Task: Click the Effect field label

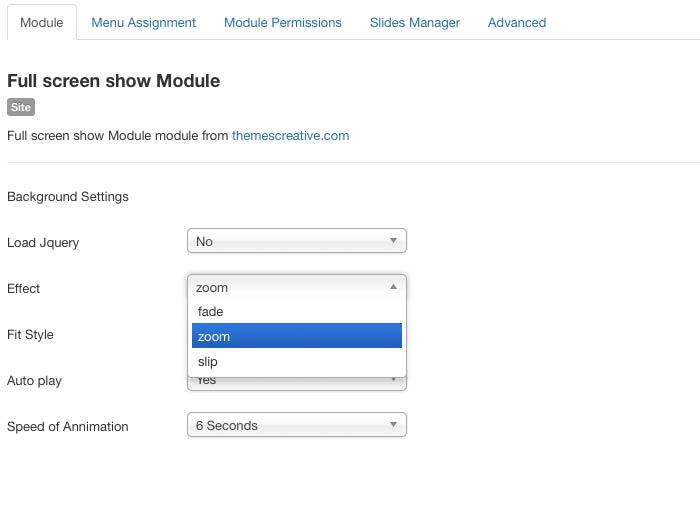Action: [24, 288]
